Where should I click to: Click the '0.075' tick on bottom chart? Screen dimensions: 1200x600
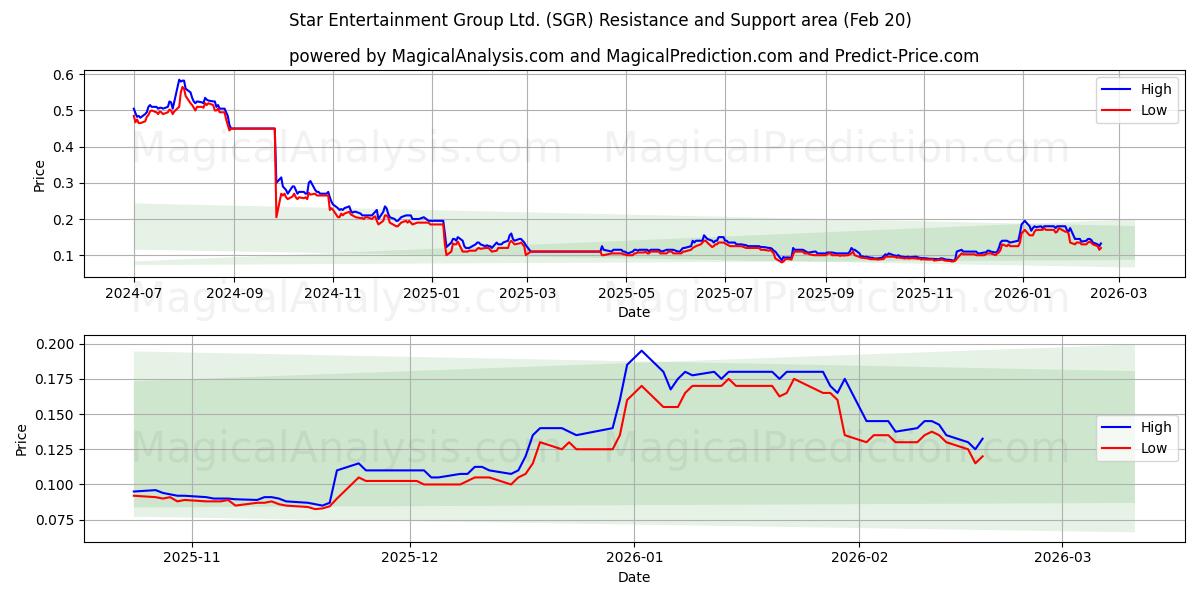pyautogui.click(x=55, y=520)
